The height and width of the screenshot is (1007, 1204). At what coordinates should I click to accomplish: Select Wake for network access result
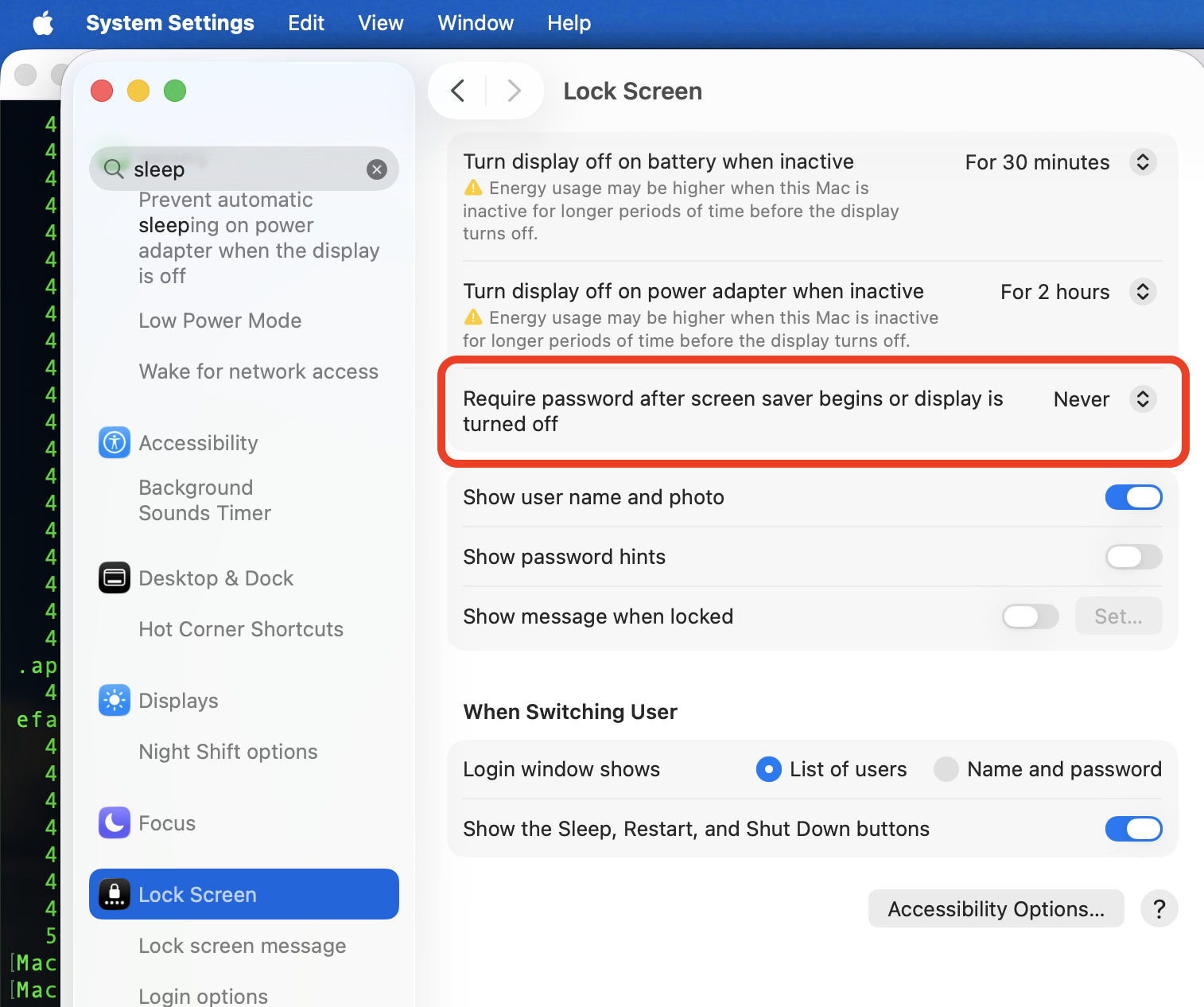[258, 371]
